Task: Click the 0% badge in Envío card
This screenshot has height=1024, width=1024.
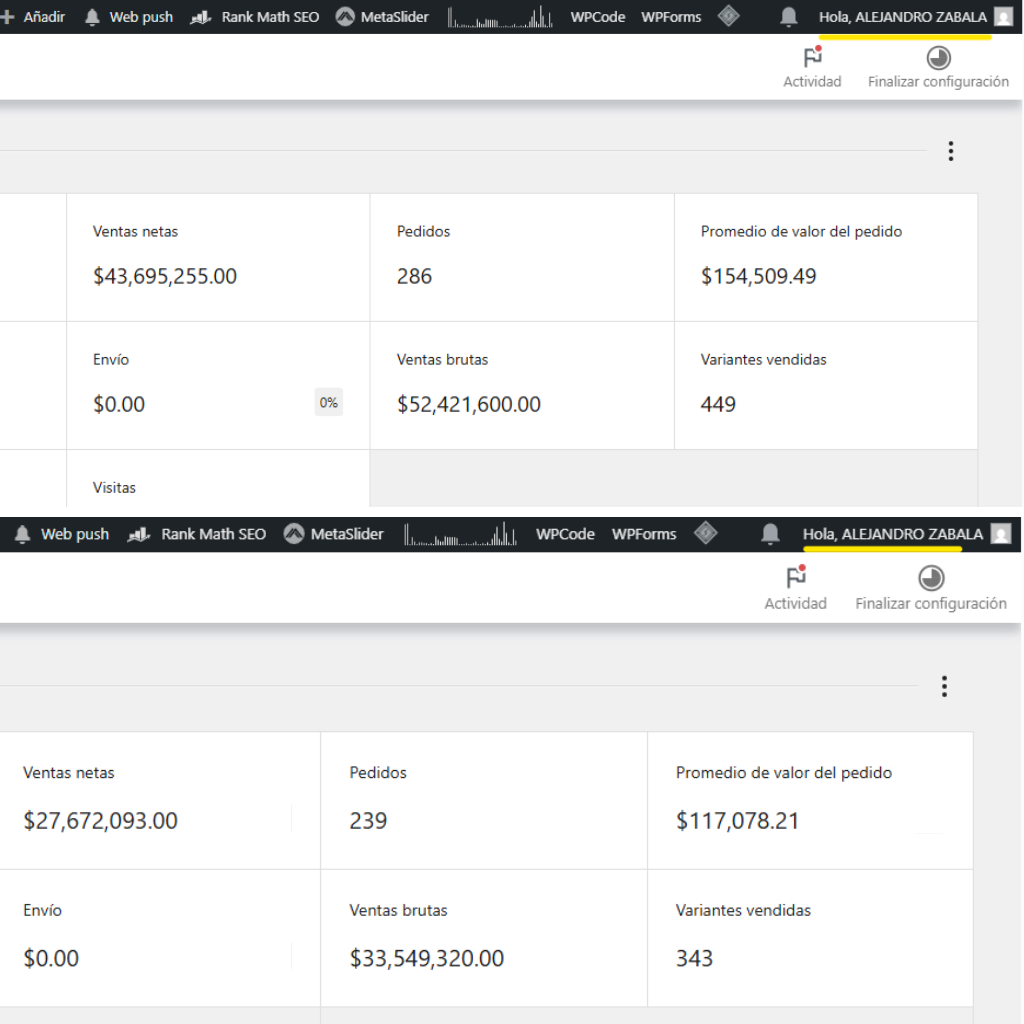Action: 328,403
